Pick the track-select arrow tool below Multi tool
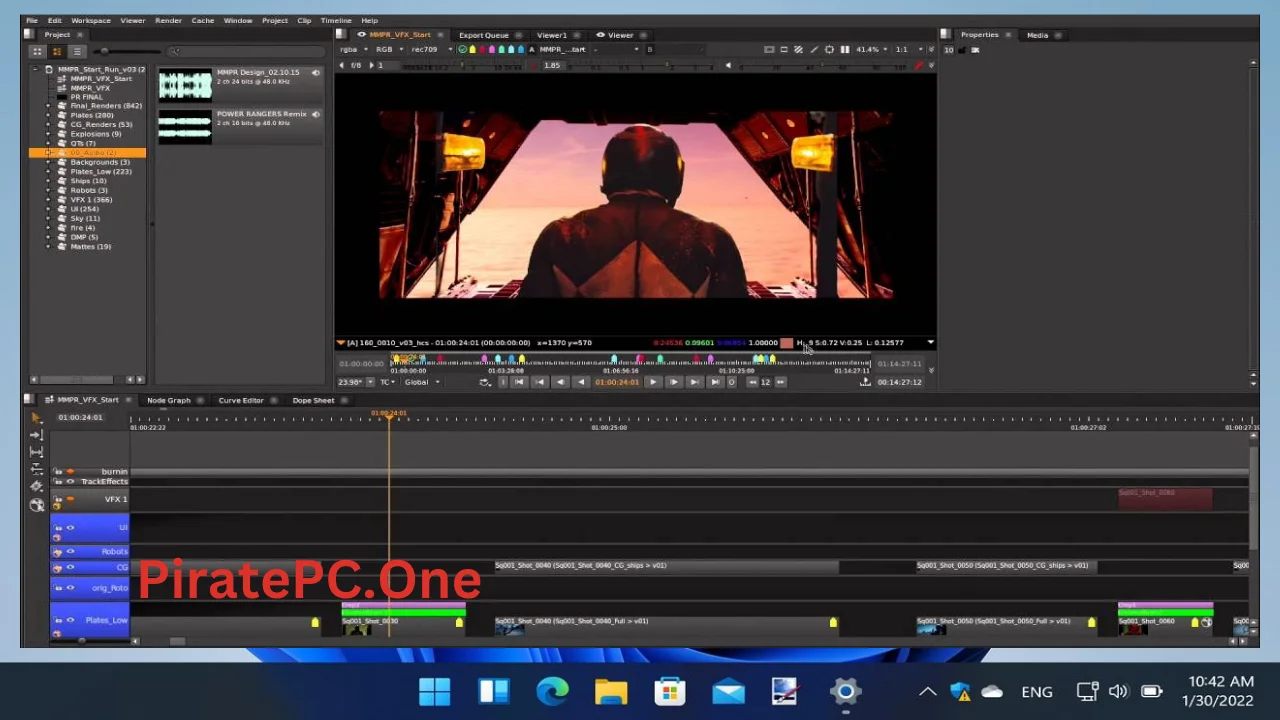 coord(35,435)
